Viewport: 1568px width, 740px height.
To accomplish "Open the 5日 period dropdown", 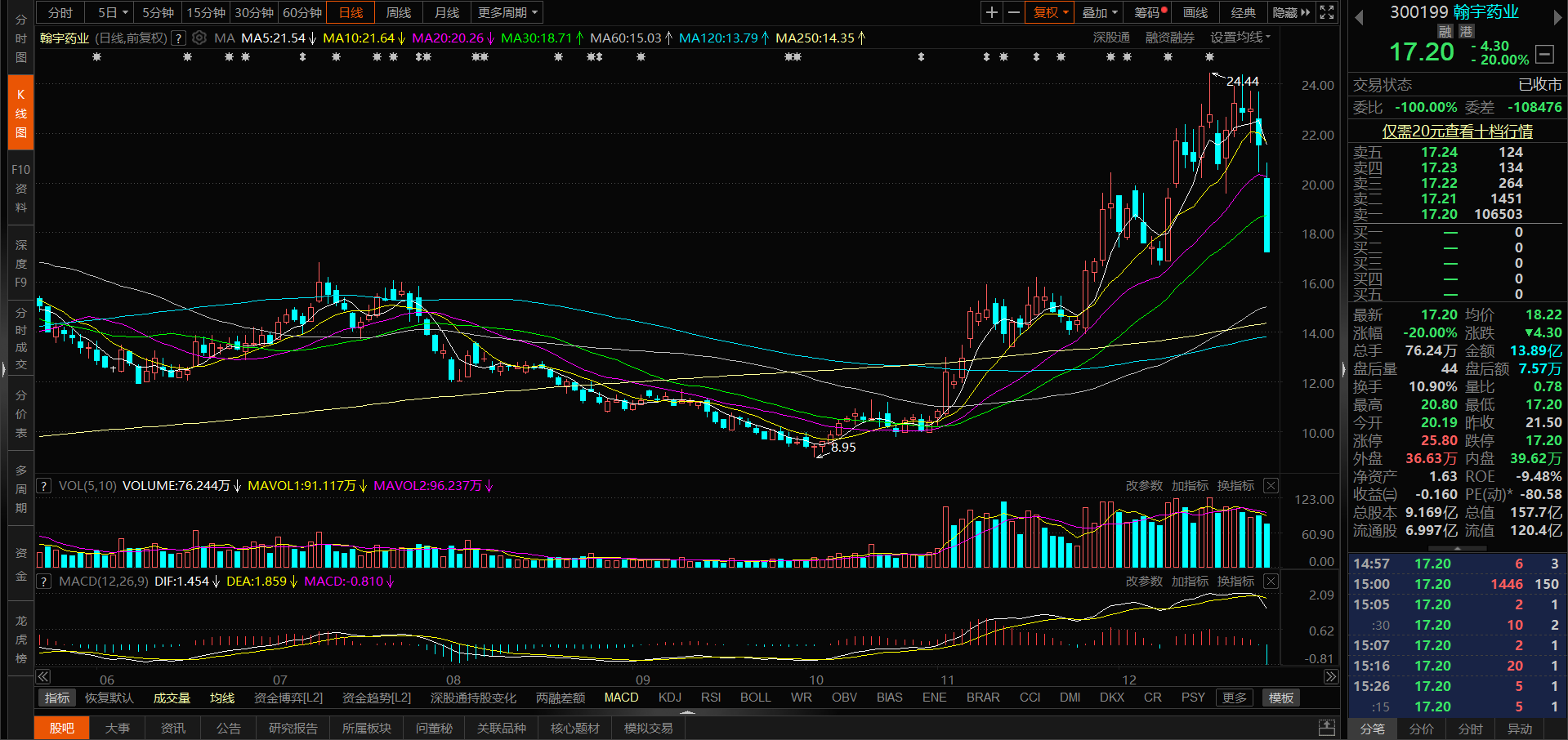I will 113,12.
